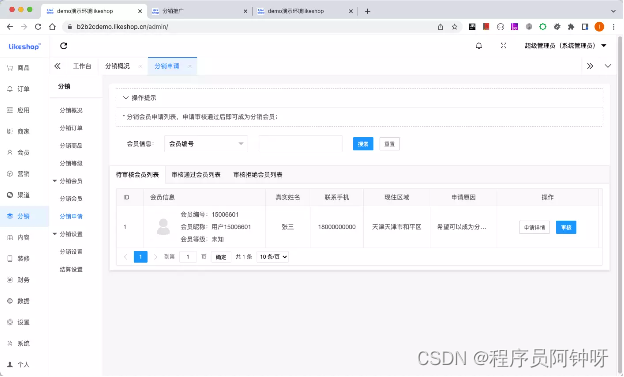Open a new browser tab with the plus
Screen dimensions: 624x377
click(x=367, y=11)
